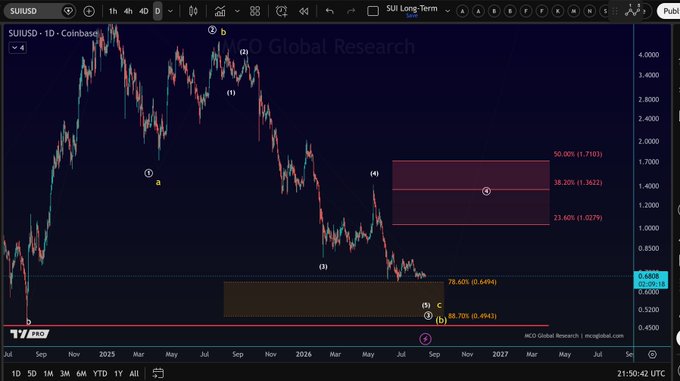The height and width of the screenshot is (381, 680).
Task: Select the (3) wave label
Action: 323,267
